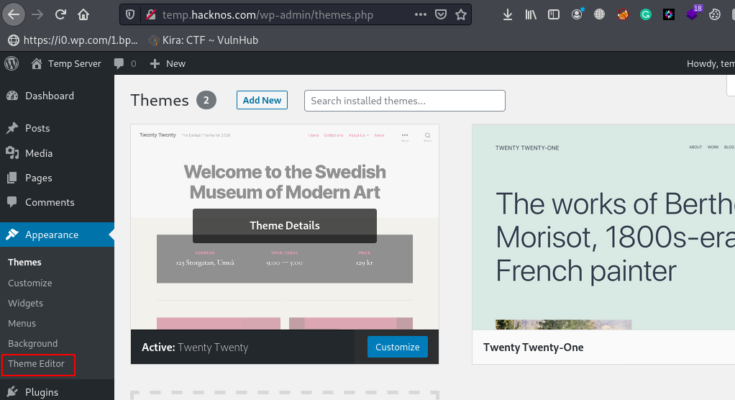This screenshot has width=735, height=400.
Task: Open Widgets submenu item
Action: pos(25,303)
